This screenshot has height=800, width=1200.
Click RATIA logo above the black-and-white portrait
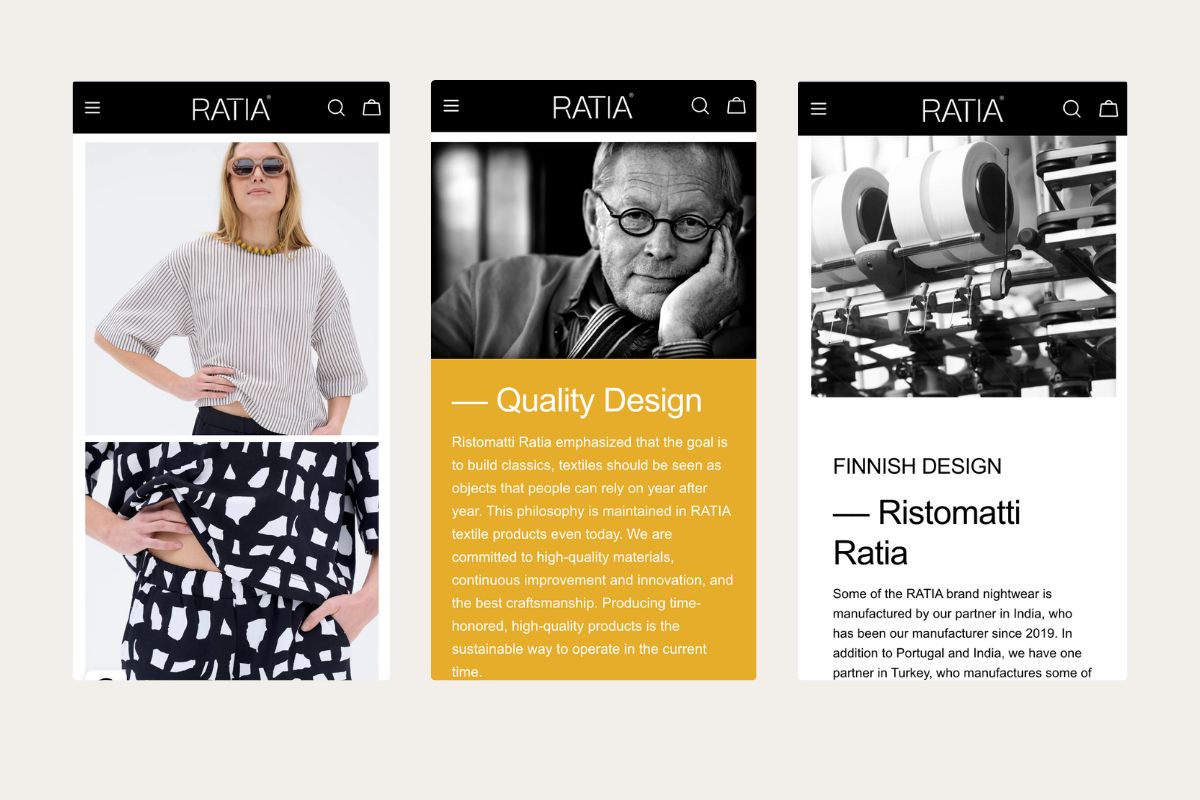click(x=593, y=106)
